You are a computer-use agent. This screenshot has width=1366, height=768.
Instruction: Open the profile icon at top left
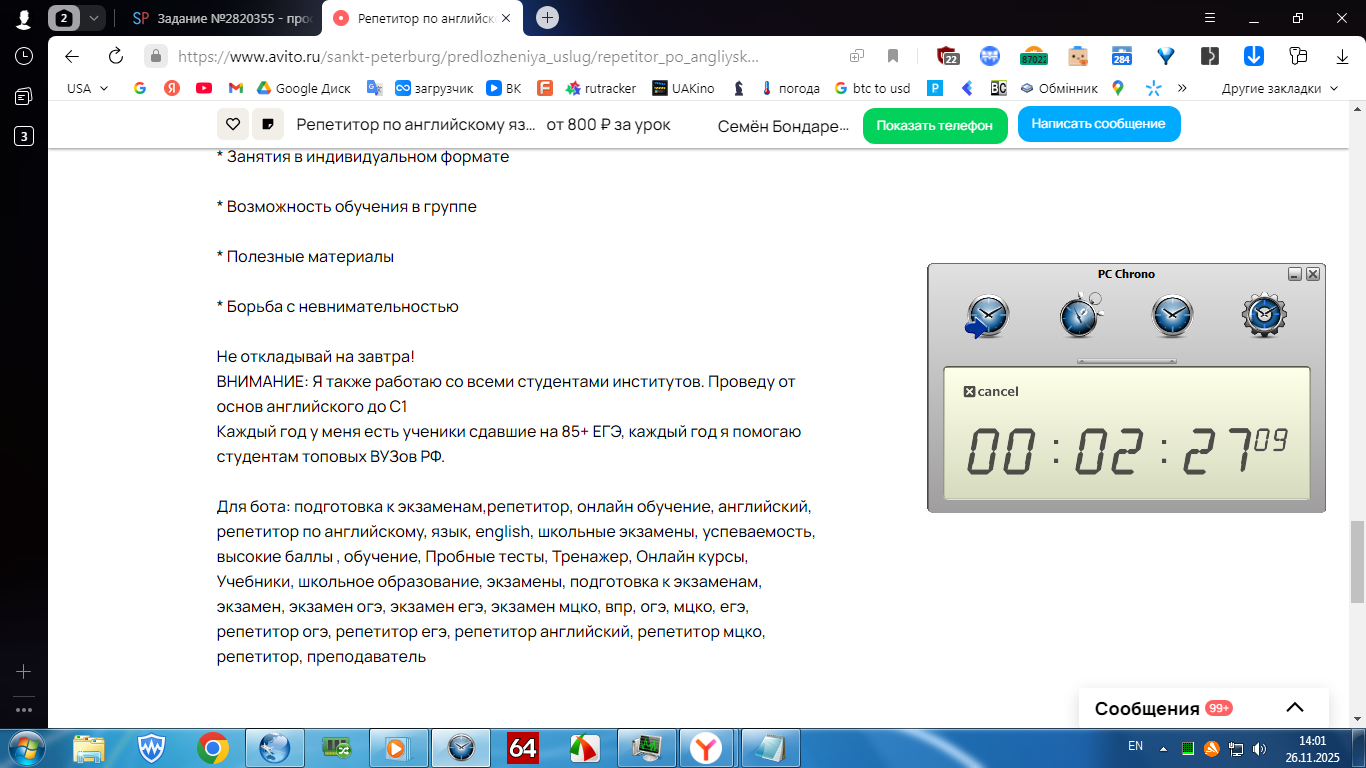(23, 18)
